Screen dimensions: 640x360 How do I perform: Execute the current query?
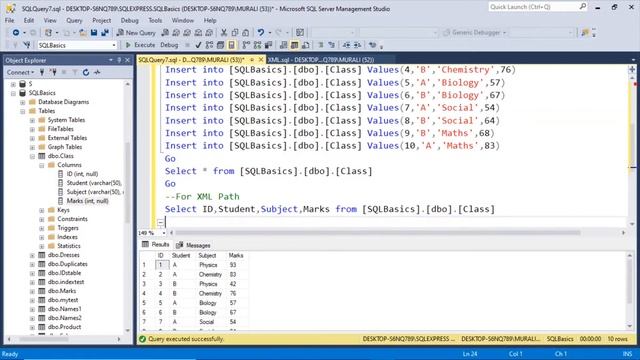coord(140,45)
